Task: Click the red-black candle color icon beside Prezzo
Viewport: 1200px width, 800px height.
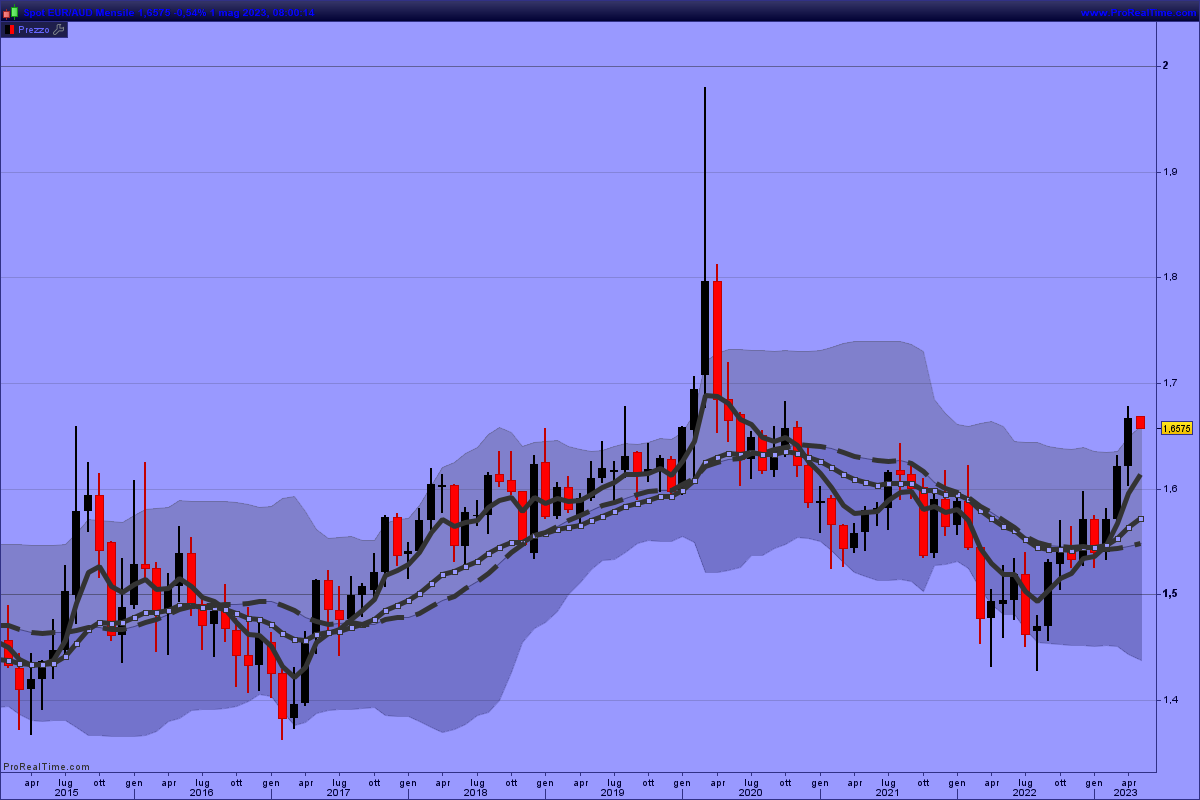Action: coord(9,30)
